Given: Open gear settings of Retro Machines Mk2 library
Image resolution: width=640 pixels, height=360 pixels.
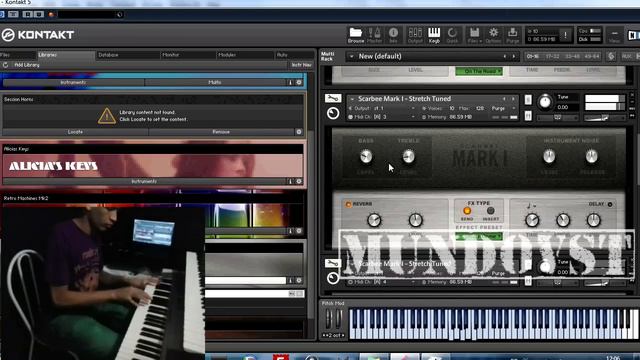Looking at the screenshot, I should coord(299,231).
